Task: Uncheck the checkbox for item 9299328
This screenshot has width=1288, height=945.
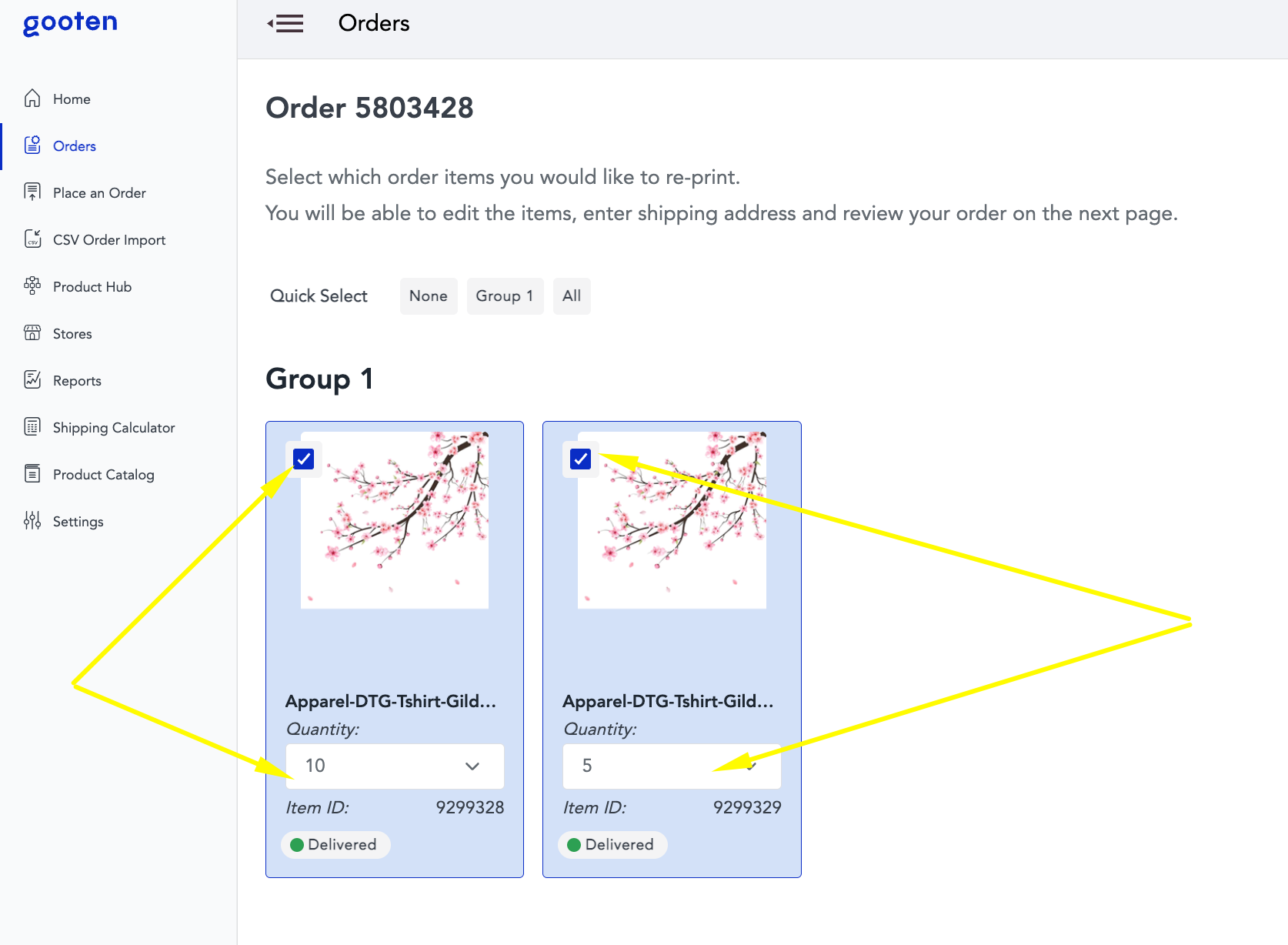Action: 304,459
